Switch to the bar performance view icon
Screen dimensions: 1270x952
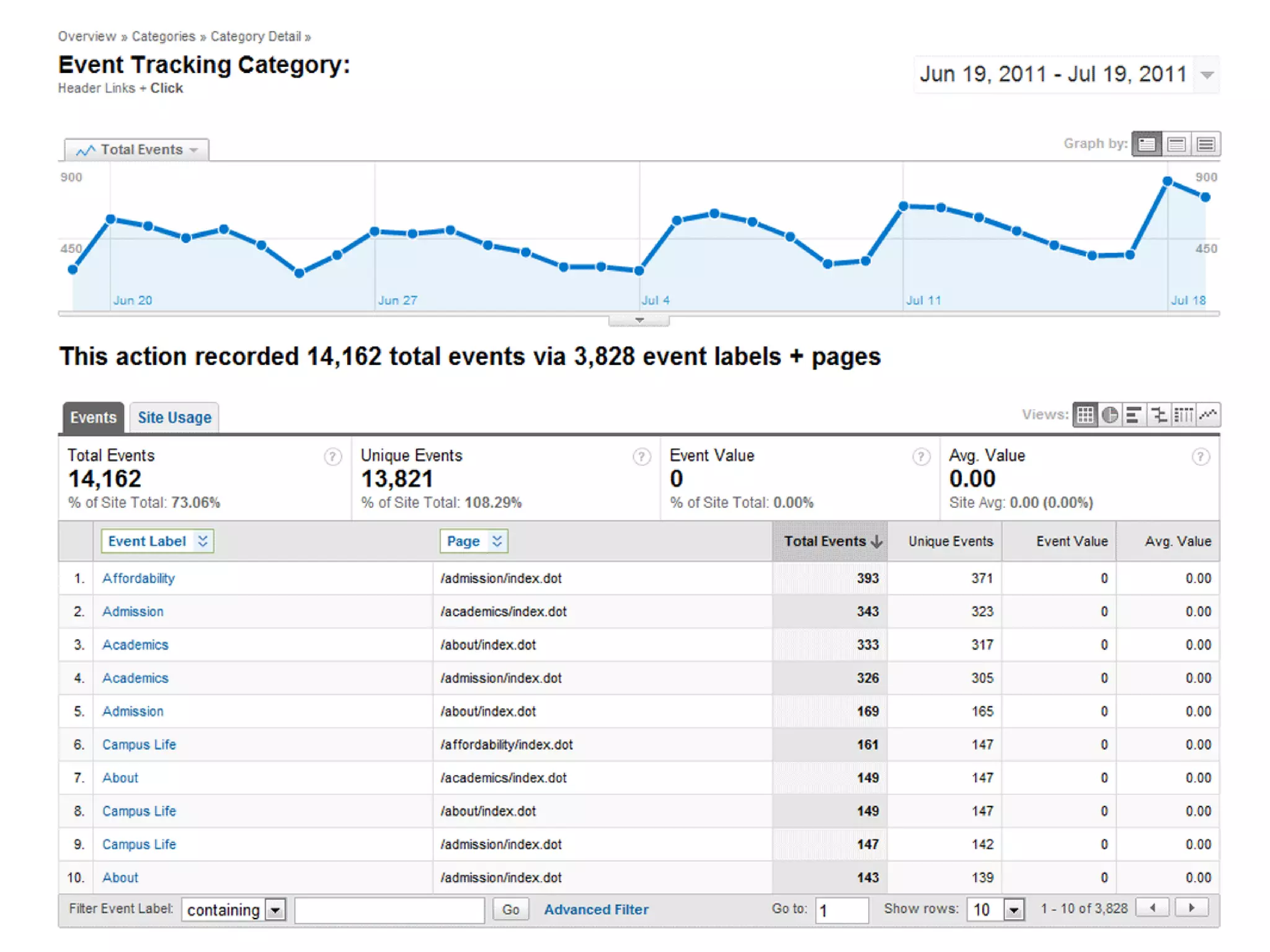1134,415
